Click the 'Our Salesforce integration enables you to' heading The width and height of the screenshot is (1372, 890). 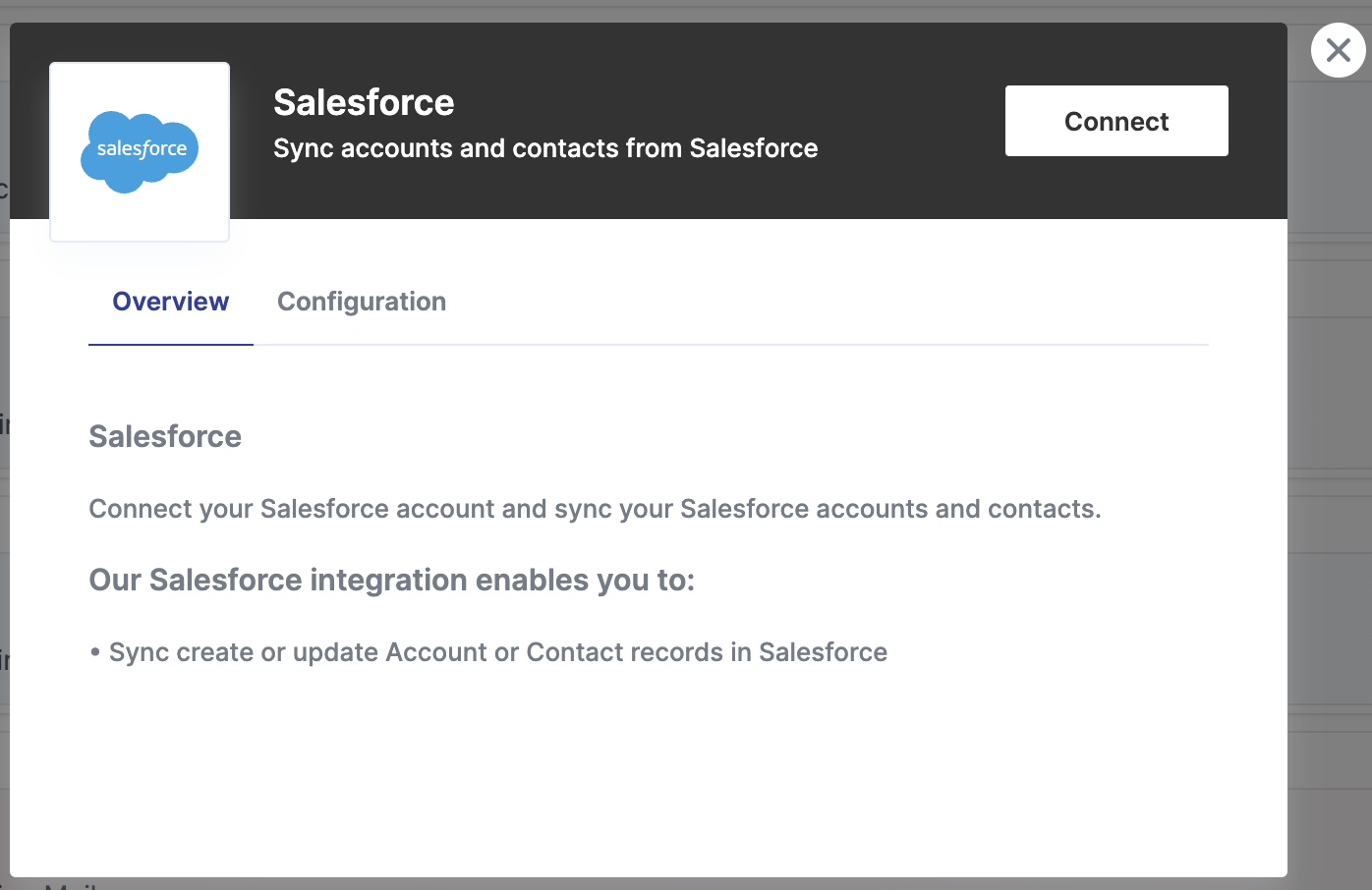pos(391,580)
